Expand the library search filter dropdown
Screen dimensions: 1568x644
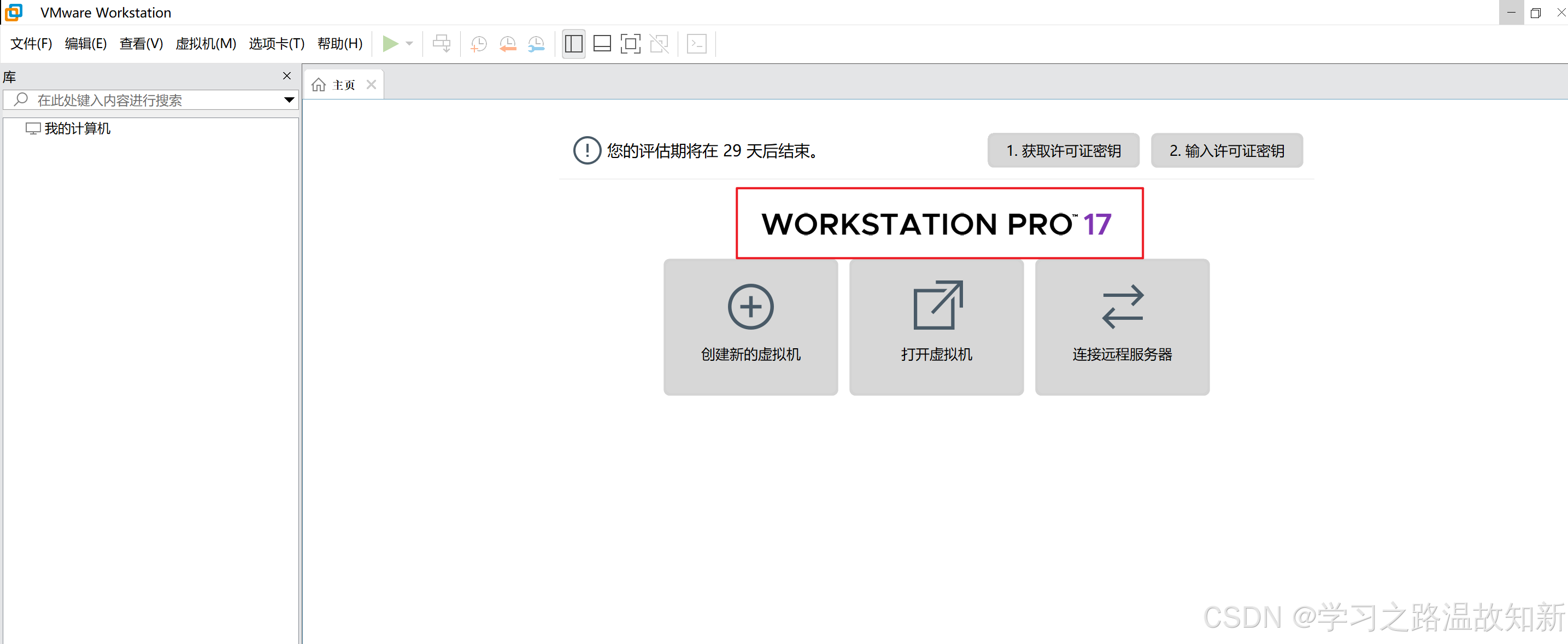[289, 100]
